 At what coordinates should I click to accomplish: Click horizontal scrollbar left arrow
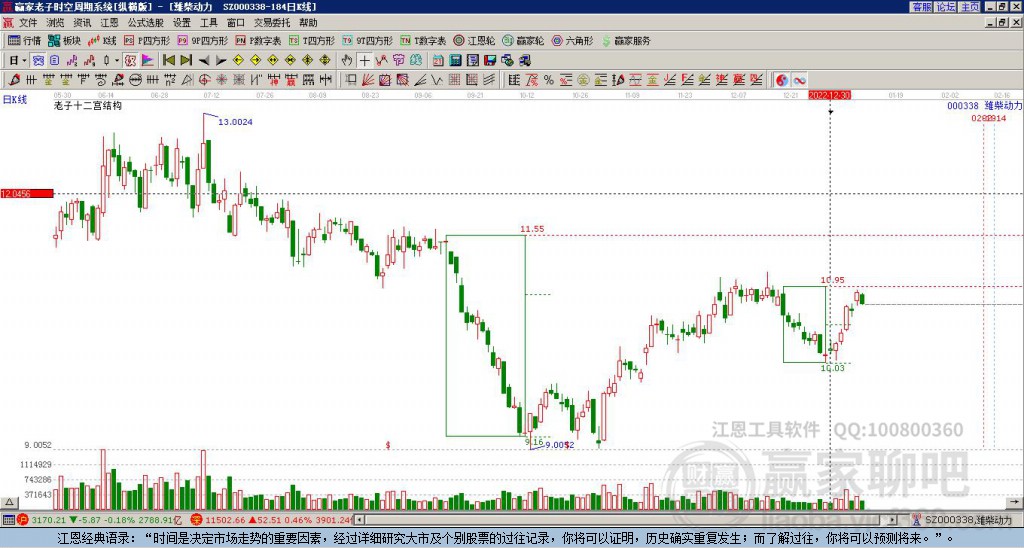(x=359, y=520)
